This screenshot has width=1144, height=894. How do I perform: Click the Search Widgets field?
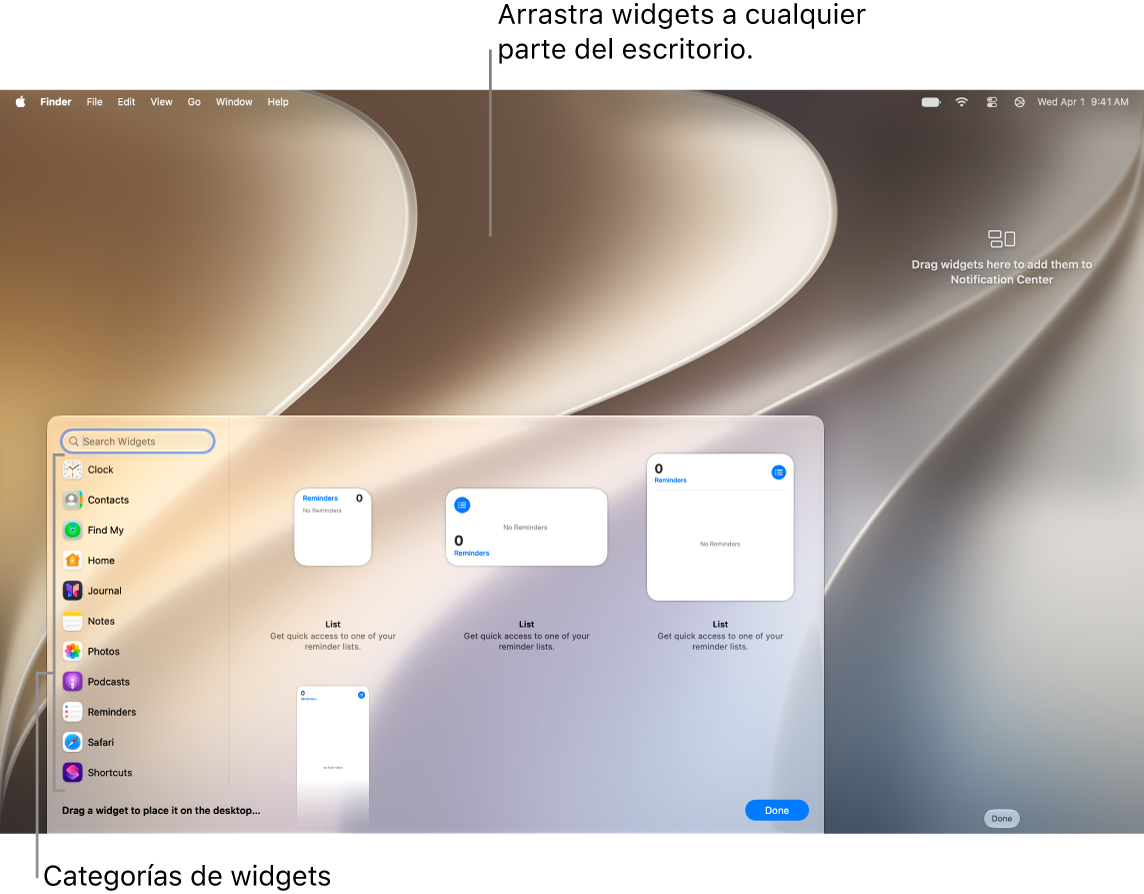pyautogui.click(x=138, y=442)
